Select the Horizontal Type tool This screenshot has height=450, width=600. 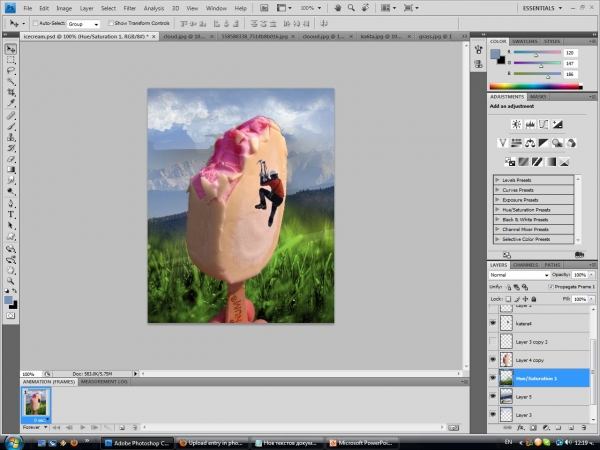[11, 214]
